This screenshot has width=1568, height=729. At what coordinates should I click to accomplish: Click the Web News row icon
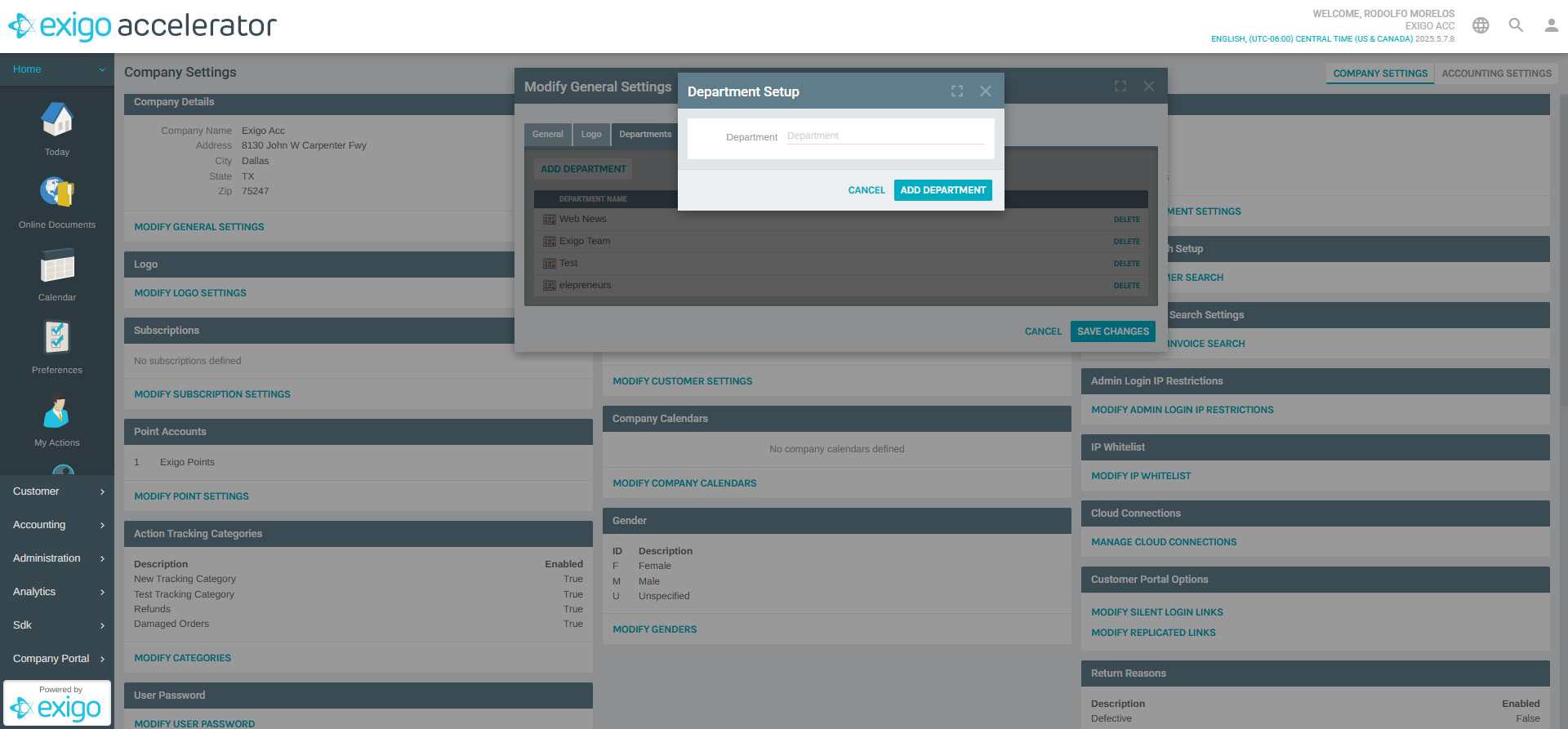click(x=550, y=220)
